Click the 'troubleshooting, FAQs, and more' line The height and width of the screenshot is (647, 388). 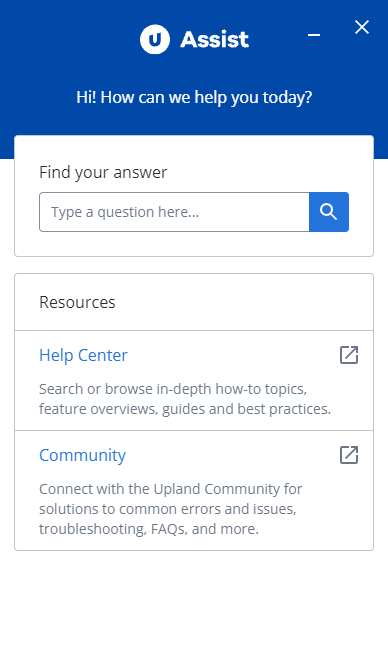click(x=149, y=529)
